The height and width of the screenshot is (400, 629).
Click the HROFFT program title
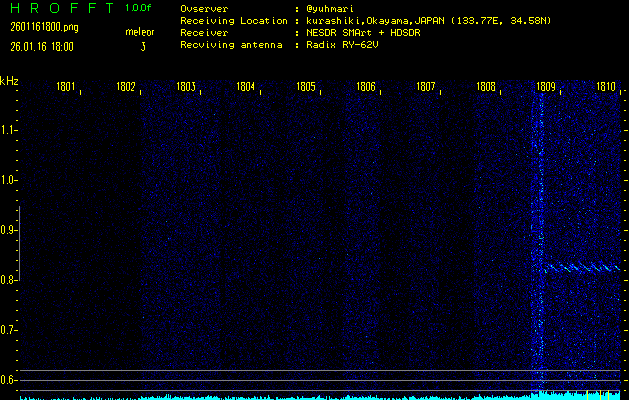[x=62, y=8]
